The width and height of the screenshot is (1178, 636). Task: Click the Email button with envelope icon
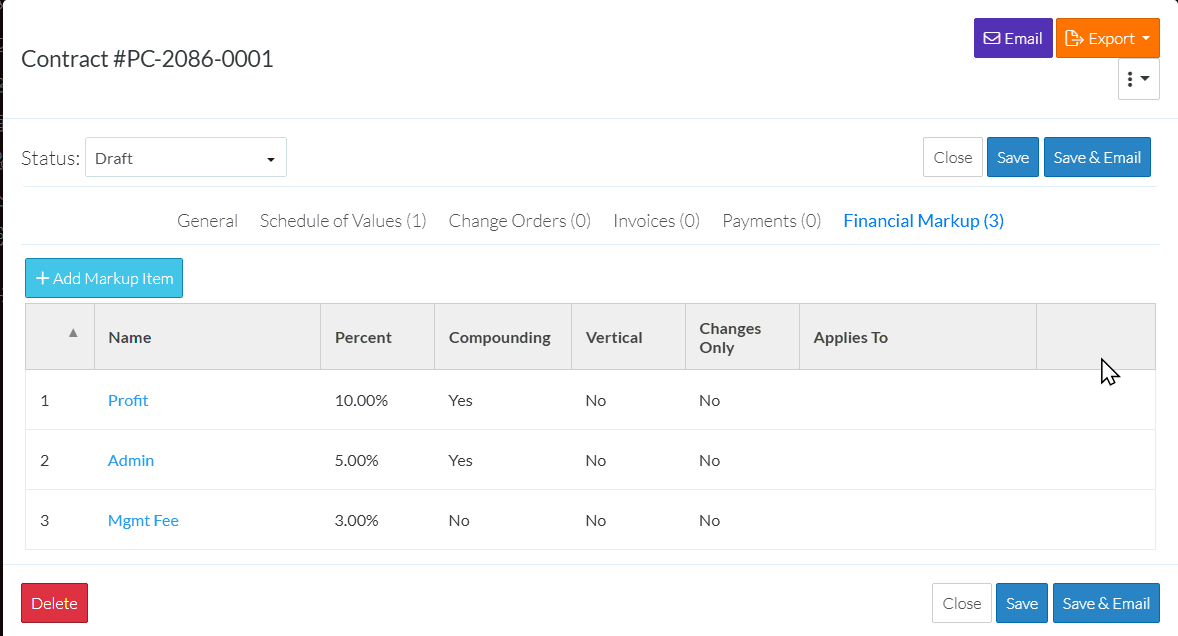tap(1012, 39)
